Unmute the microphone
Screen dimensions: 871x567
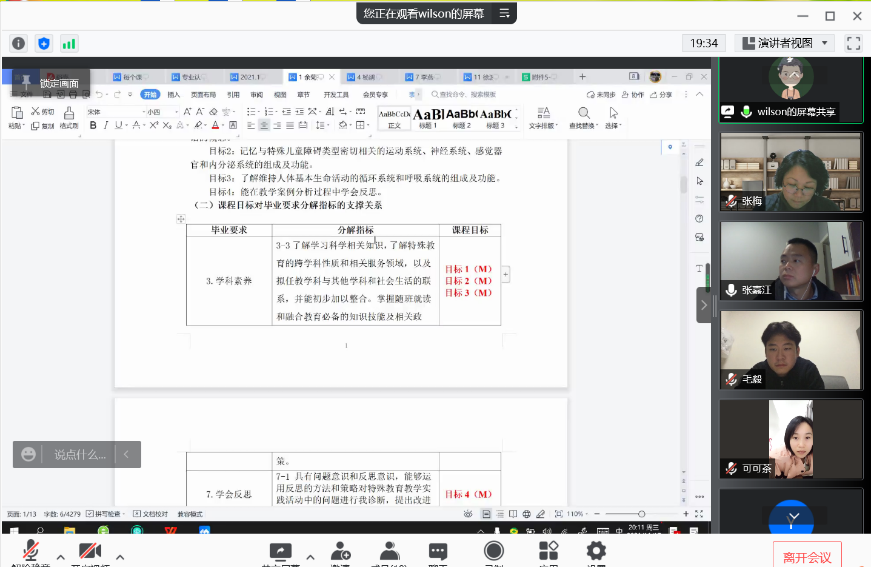(x=31, y=551)
